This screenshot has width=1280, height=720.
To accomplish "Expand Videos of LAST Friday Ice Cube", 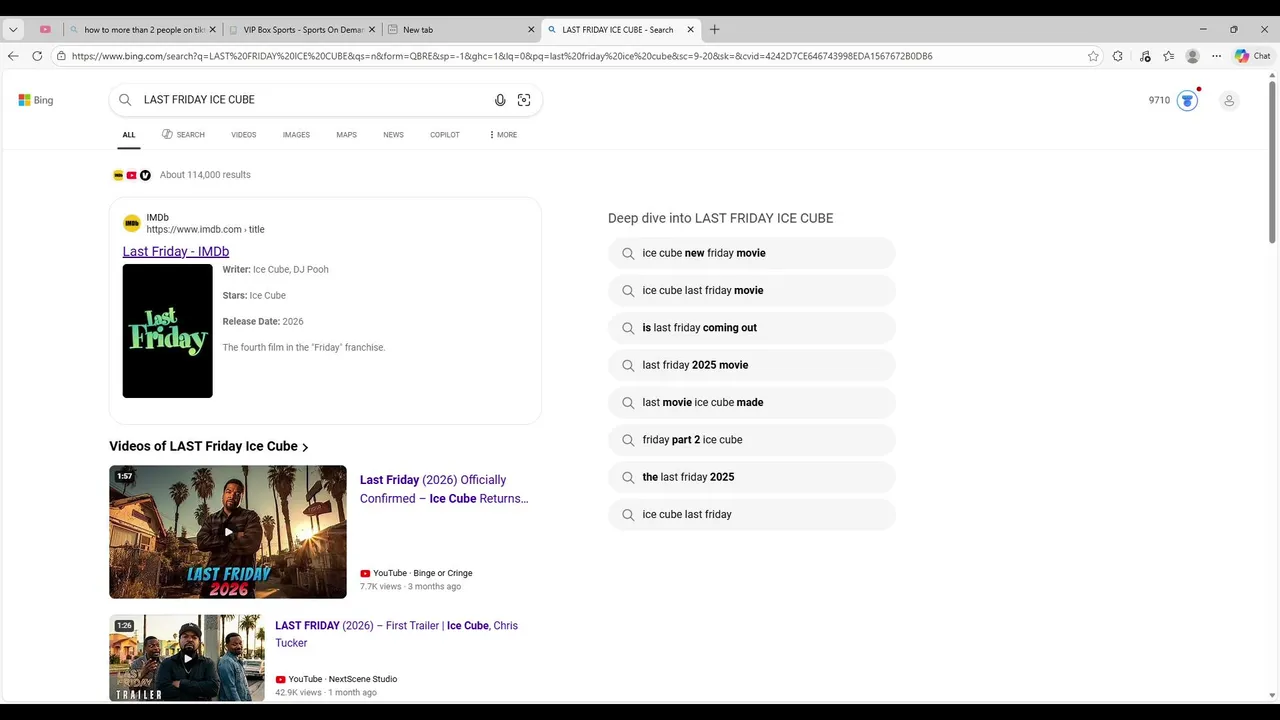I will tap(208, 446).
